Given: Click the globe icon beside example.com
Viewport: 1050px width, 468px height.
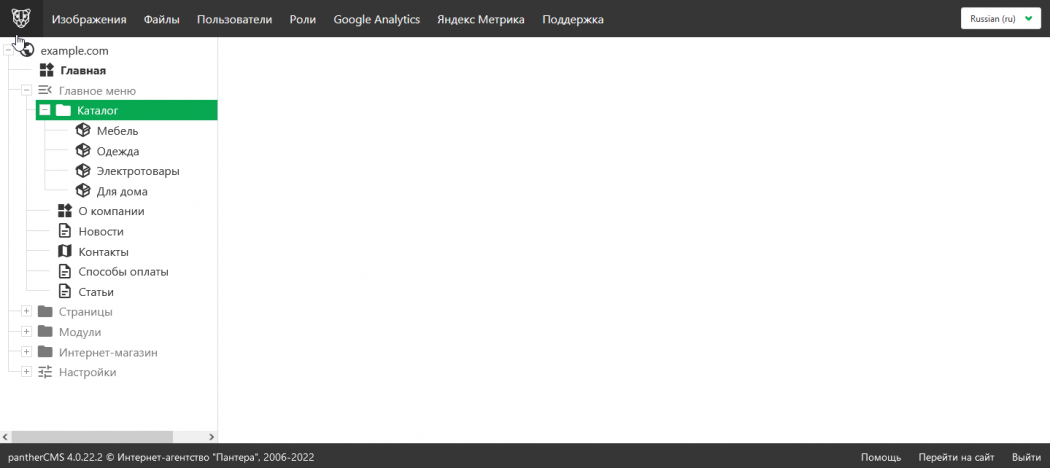Looking at the screenshot, I should (27, 50).
